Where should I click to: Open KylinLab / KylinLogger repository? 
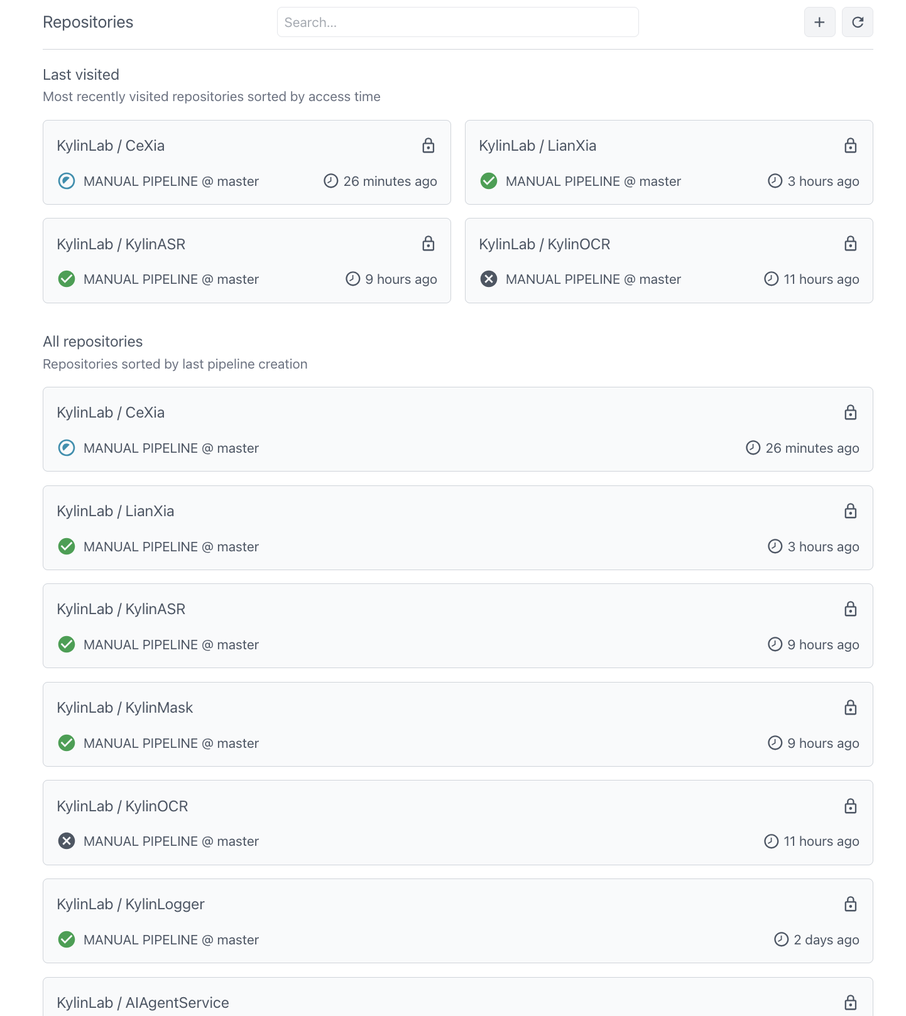[458, 921]
